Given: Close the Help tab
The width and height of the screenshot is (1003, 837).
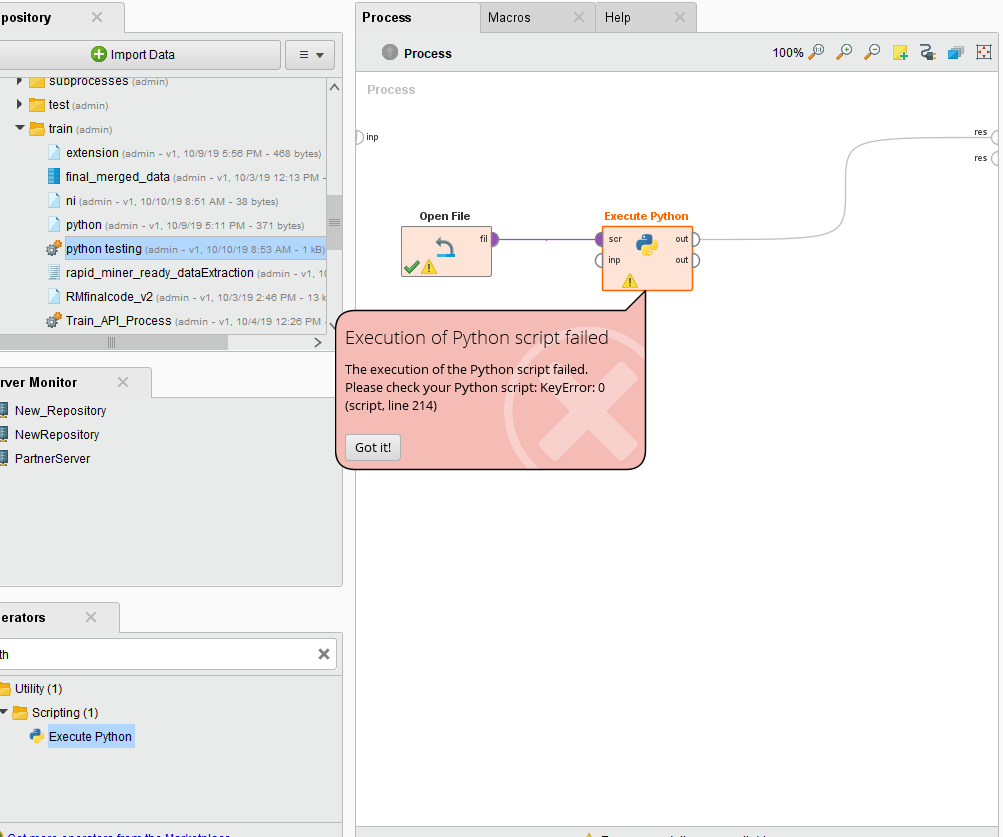Looking at the screenshot, I should pos(680,17).
